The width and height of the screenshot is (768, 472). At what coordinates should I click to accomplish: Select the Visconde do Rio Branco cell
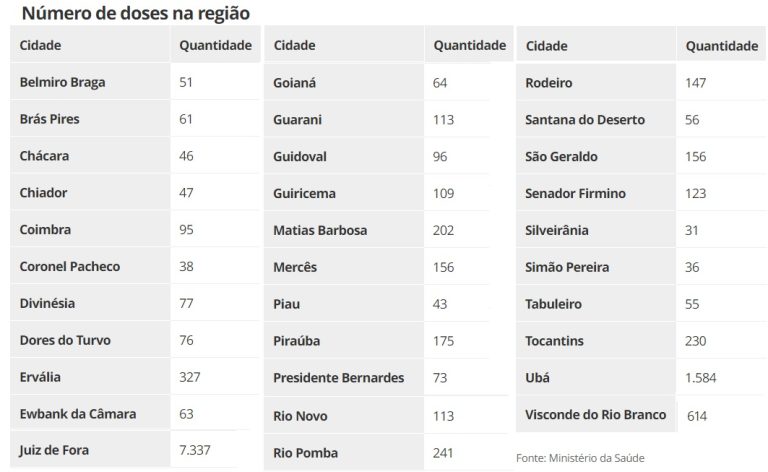[596, 415]
